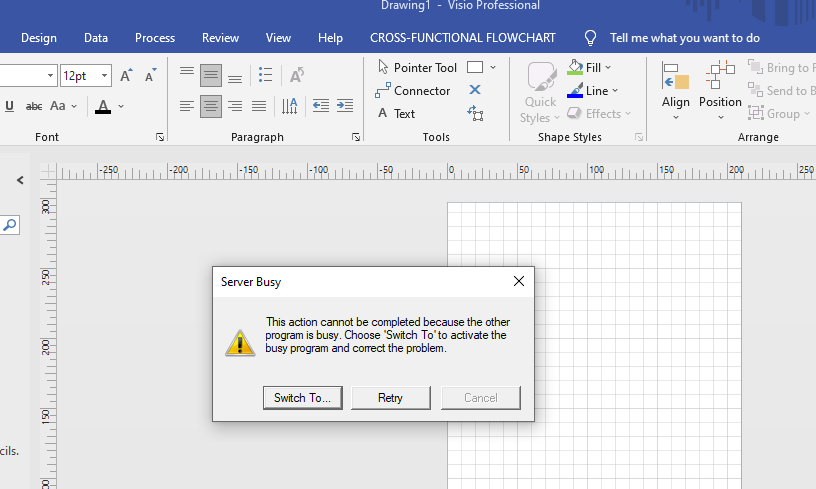Open the Cross-Functional Flowchart tab
This screenshot has height=489, width=816.
[463, 38]
